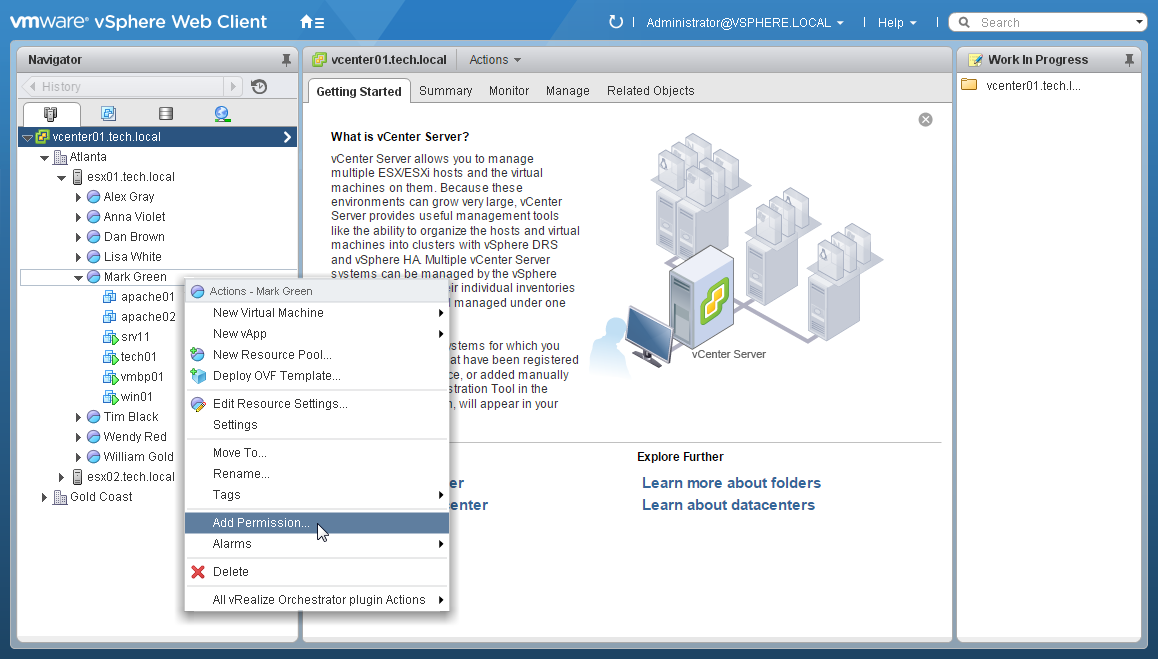Open the Help dropdown menu
This screenshot has height=659, width=1158.
(x=897, y=23)
